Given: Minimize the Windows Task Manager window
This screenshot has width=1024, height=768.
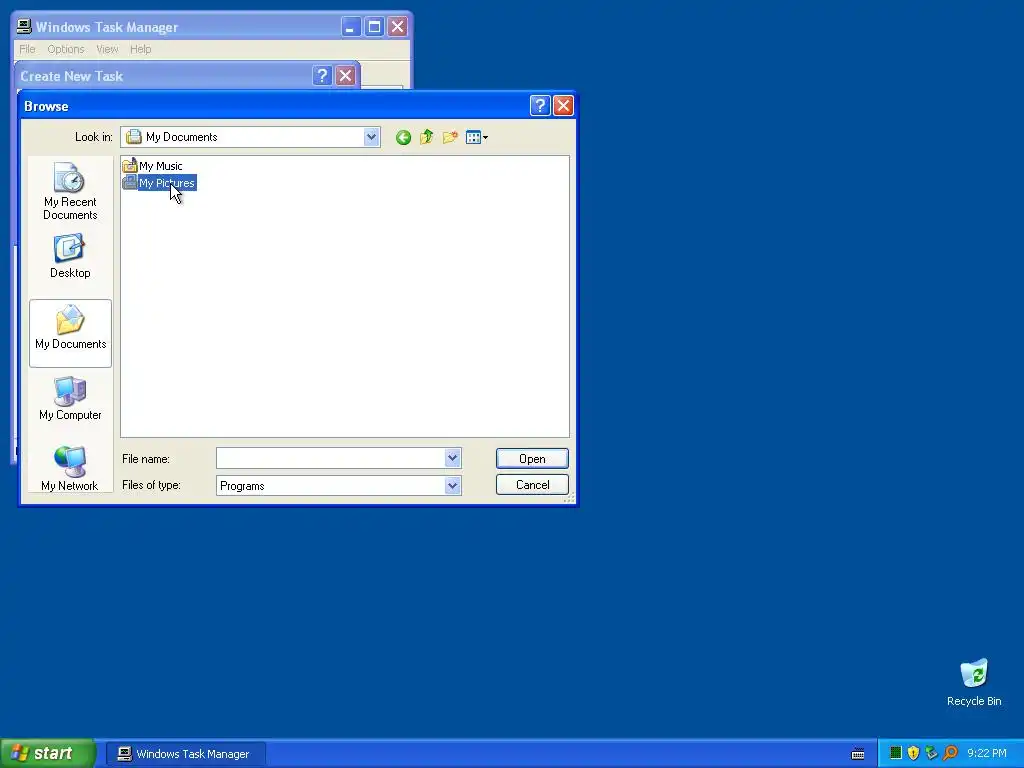Looking at the screenshot, I should click(351, 27).
